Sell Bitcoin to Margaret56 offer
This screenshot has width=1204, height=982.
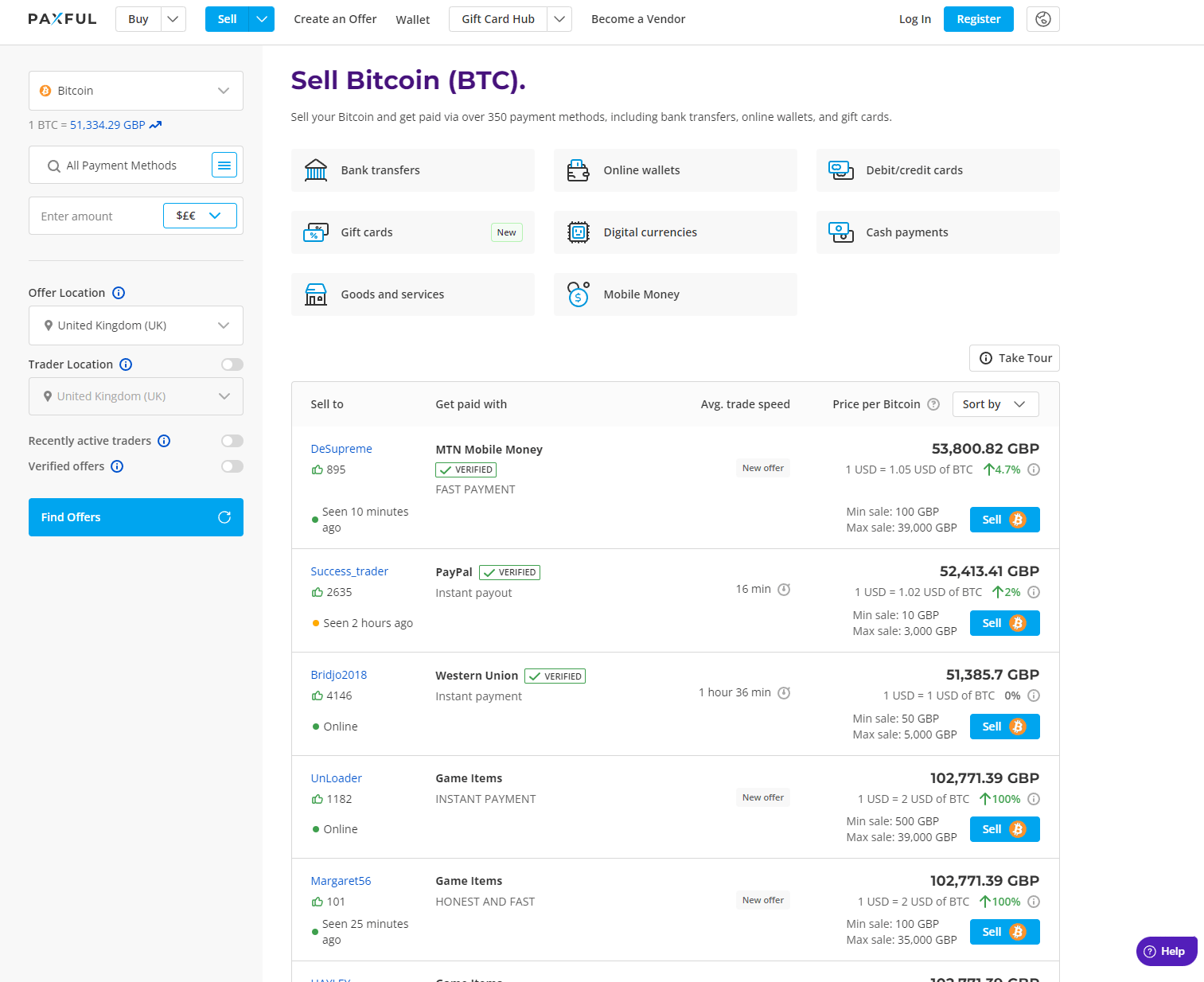[1005, 932]
